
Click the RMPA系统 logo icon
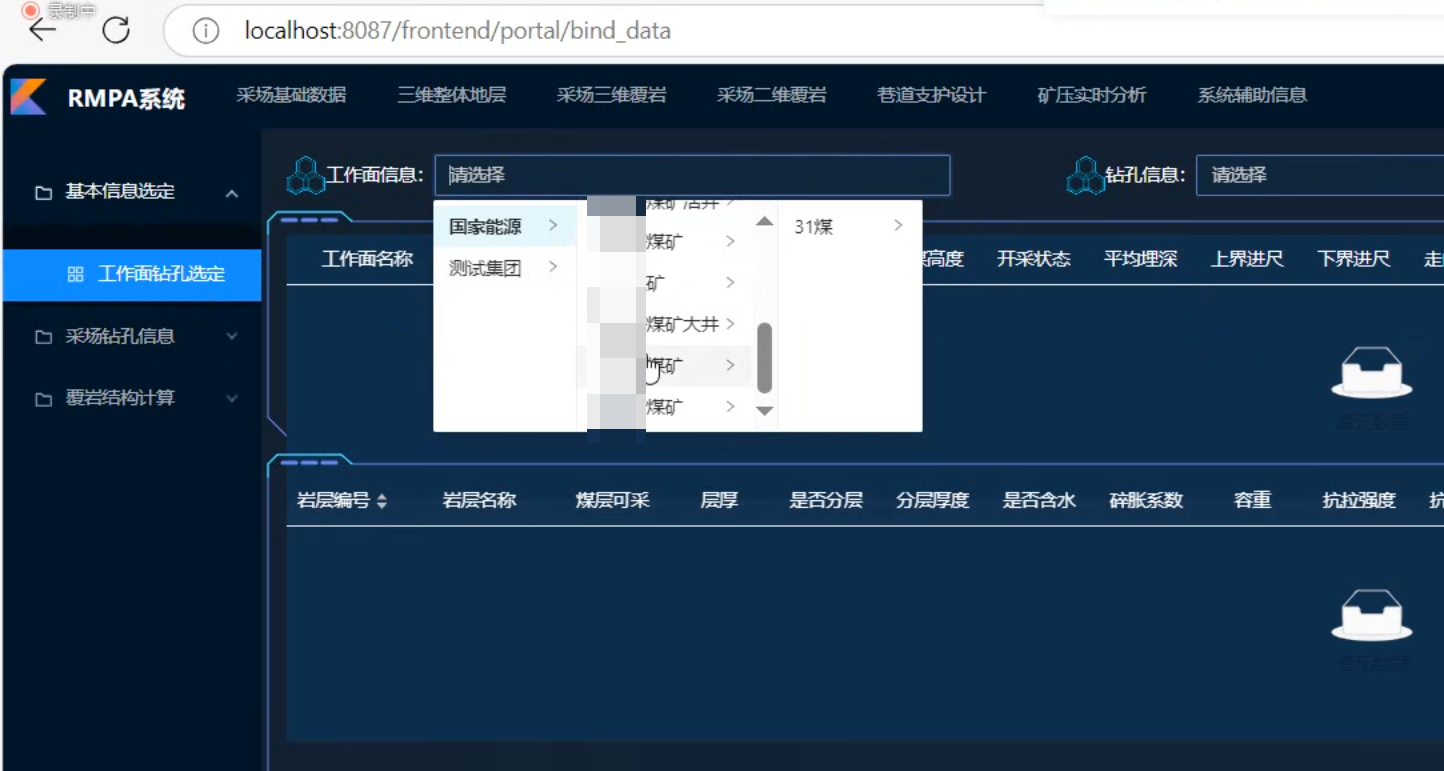click(29, 97)
